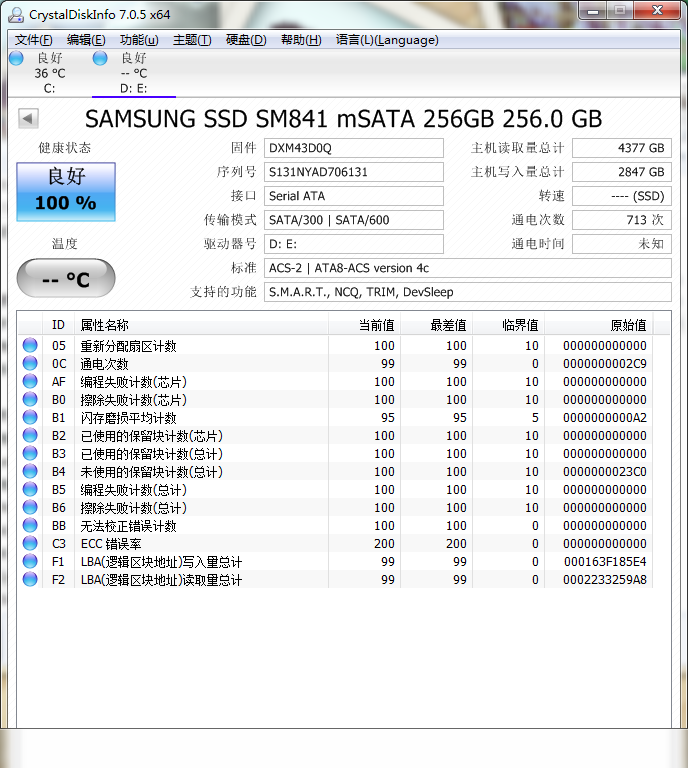The height and width of the screenshot is (768, 689).
Task: Click the 临界值 column header
Action: click(x=509, y=325)
